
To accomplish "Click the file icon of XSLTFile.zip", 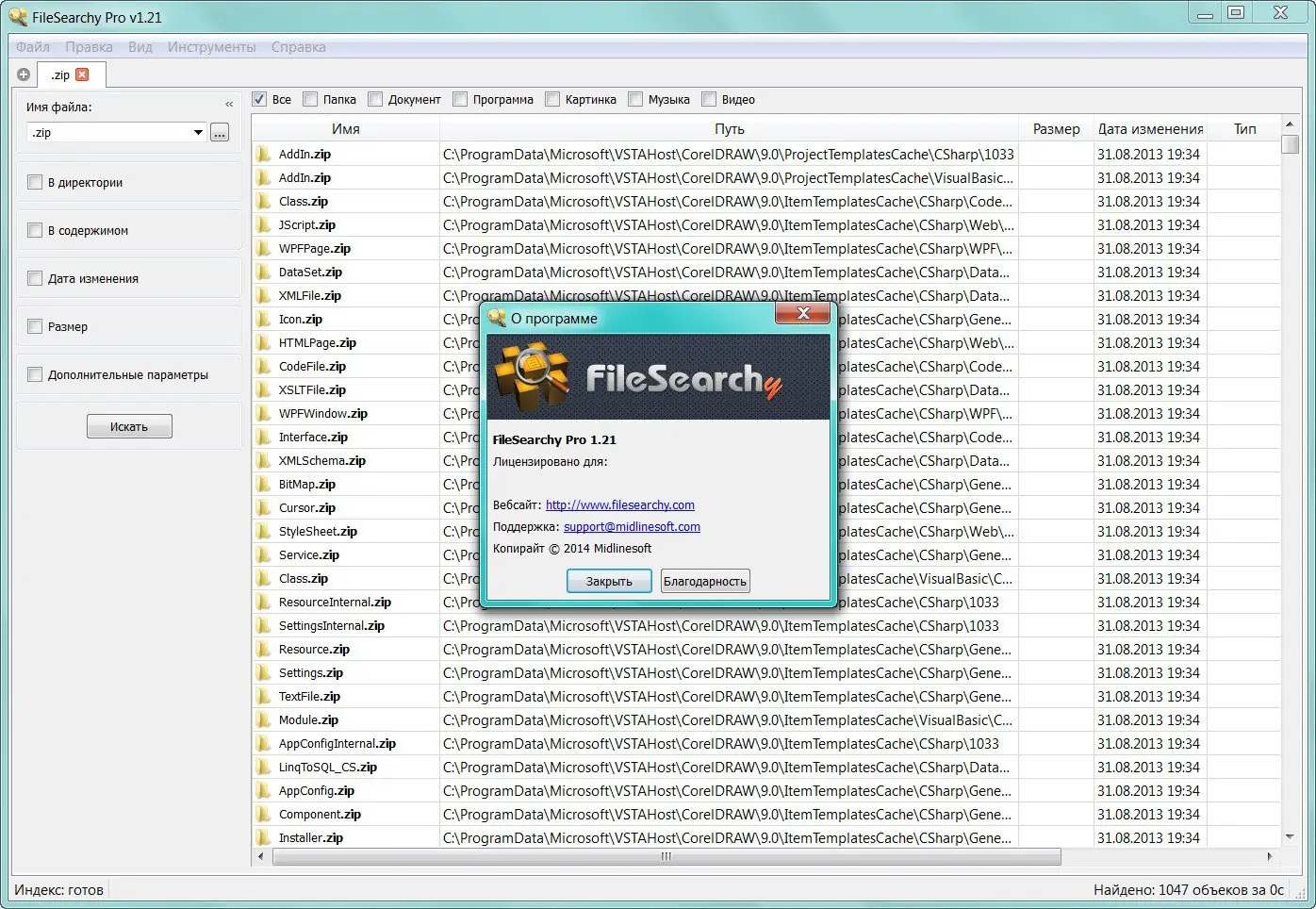I will [263, 390].
